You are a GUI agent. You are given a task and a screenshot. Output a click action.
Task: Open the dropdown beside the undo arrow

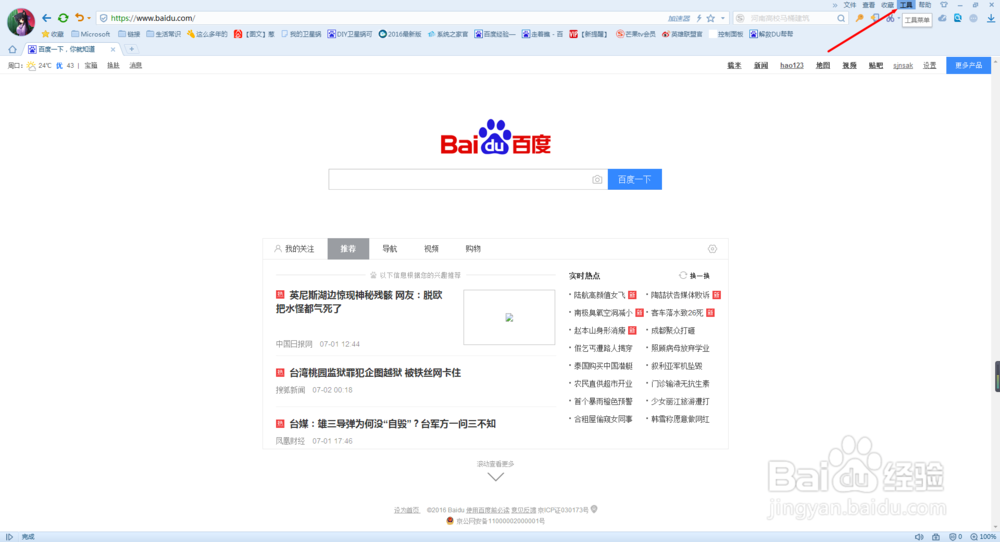89,18
